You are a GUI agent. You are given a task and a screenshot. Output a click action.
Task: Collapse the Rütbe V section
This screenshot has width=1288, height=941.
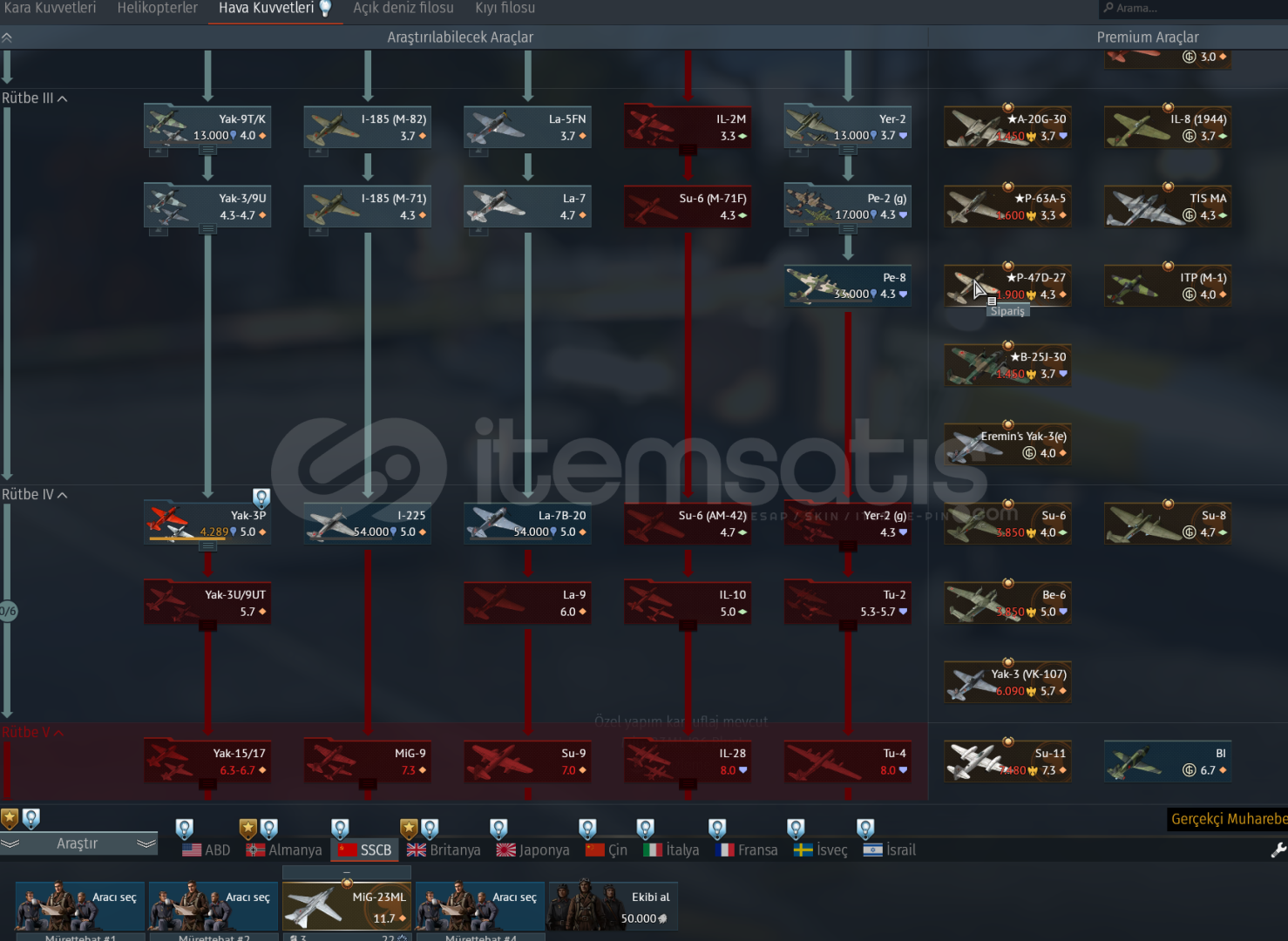pos(58,733)
